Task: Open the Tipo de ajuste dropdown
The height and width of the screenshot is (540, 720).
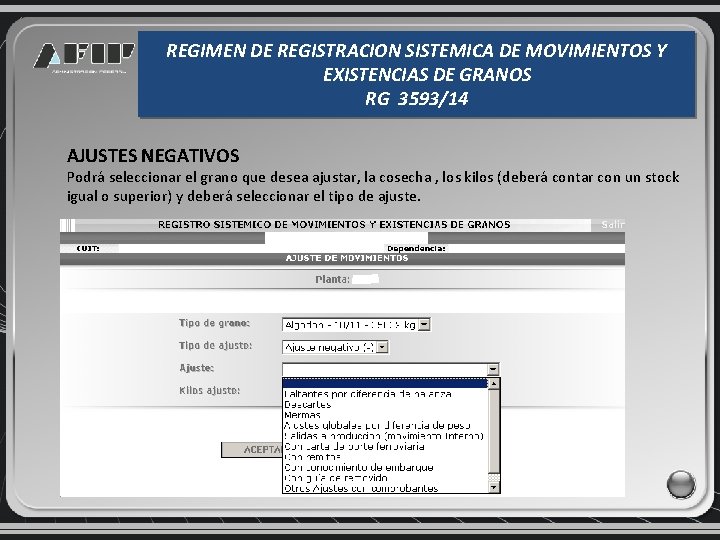Action: (382, 347)
